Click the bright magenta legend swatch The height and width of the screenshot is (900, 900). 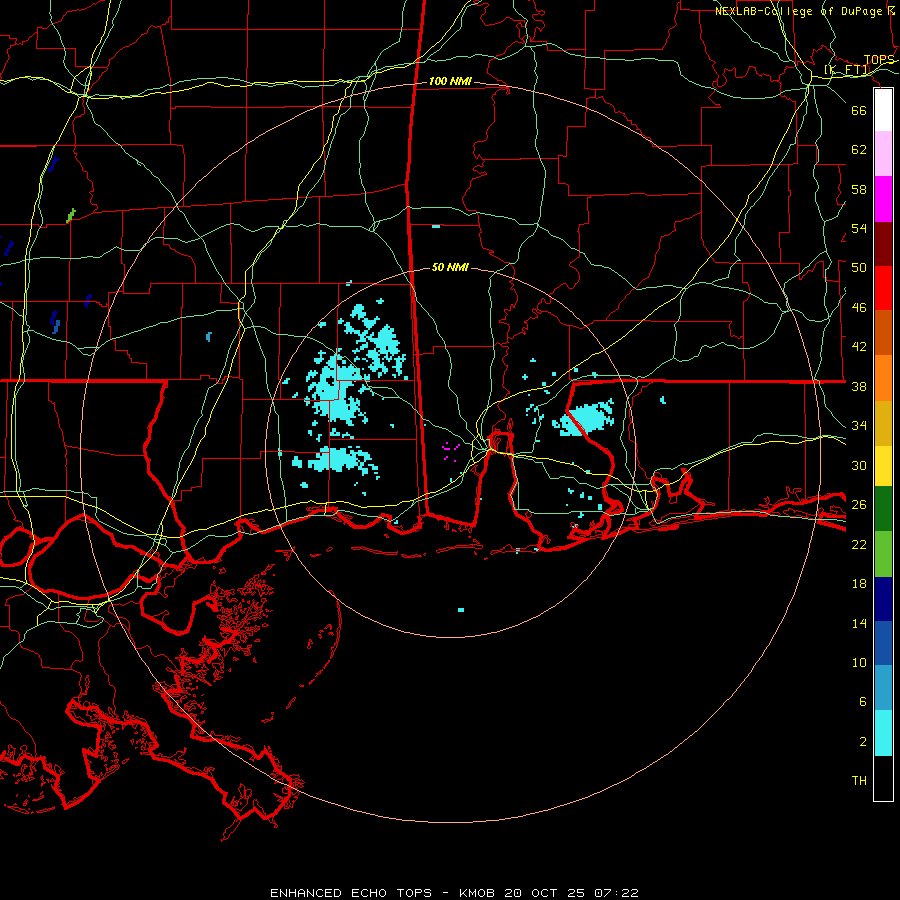click(x=883, y=199)
